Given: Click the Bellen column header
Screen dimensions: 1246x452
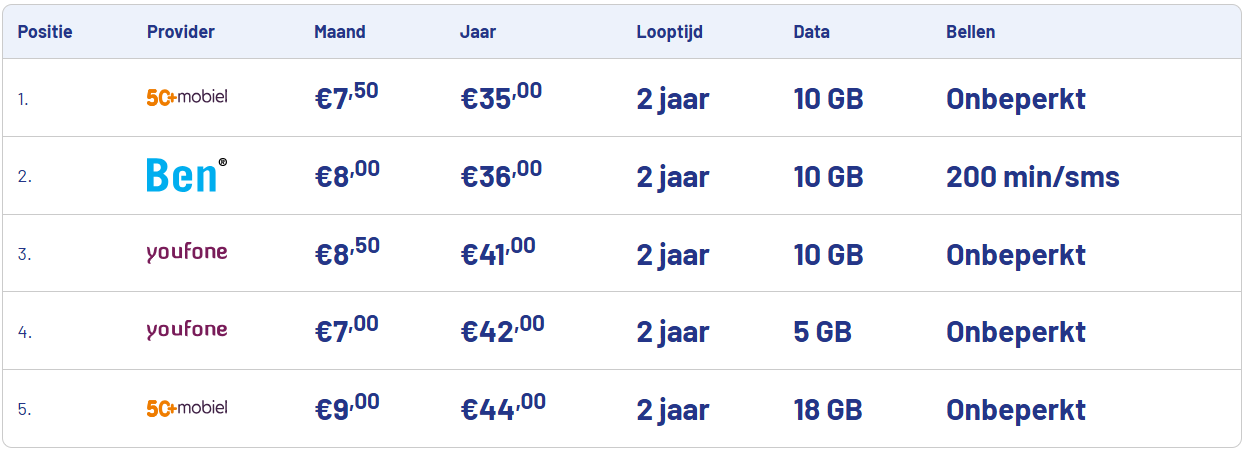Looking at the screenshot, I should tap(970, 32).
